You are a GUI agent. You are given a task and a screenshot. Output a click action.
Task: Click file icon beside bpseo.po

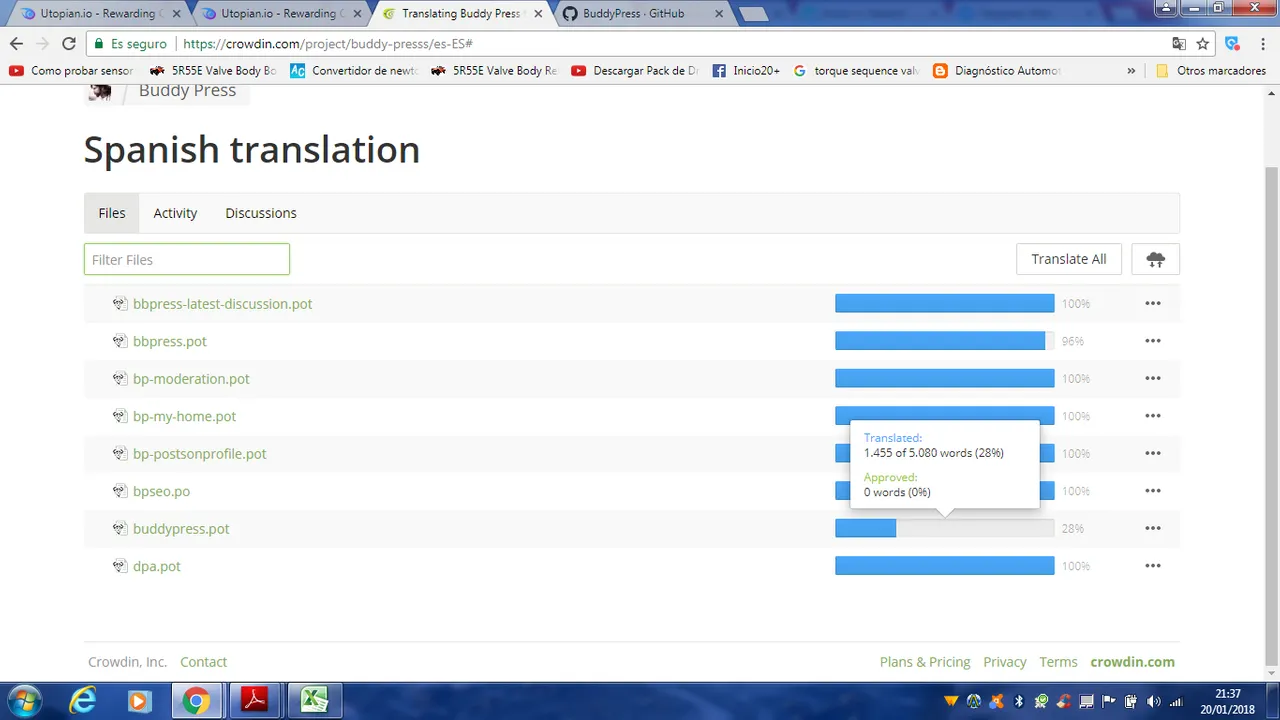(120, 491)
